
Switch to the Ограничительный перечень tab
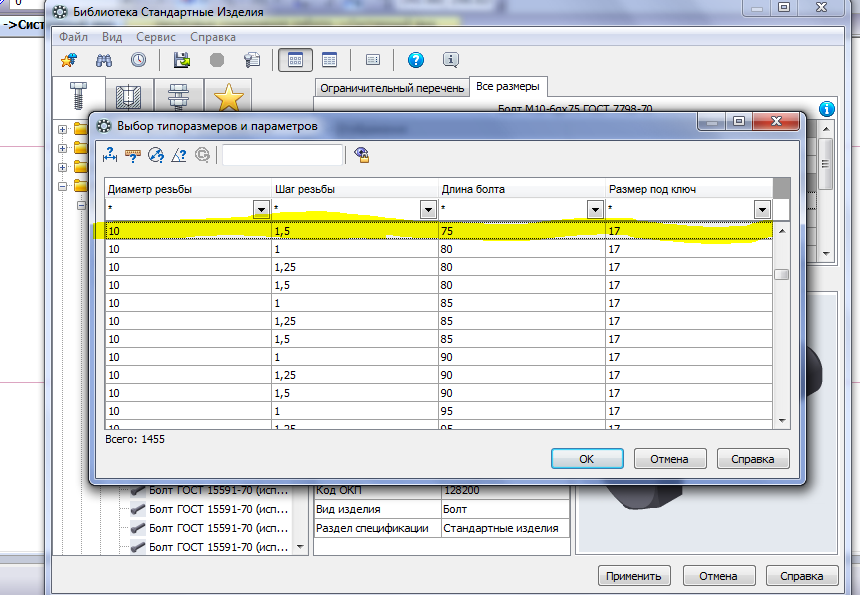point(392,88)
